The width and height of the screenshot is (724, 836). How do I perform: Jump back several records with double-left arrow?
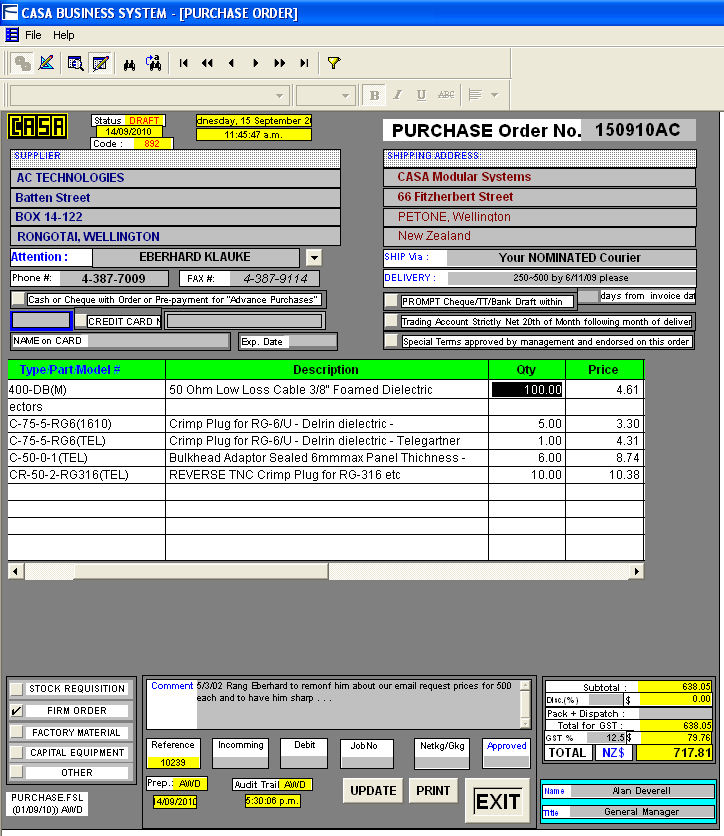point(207,63)
